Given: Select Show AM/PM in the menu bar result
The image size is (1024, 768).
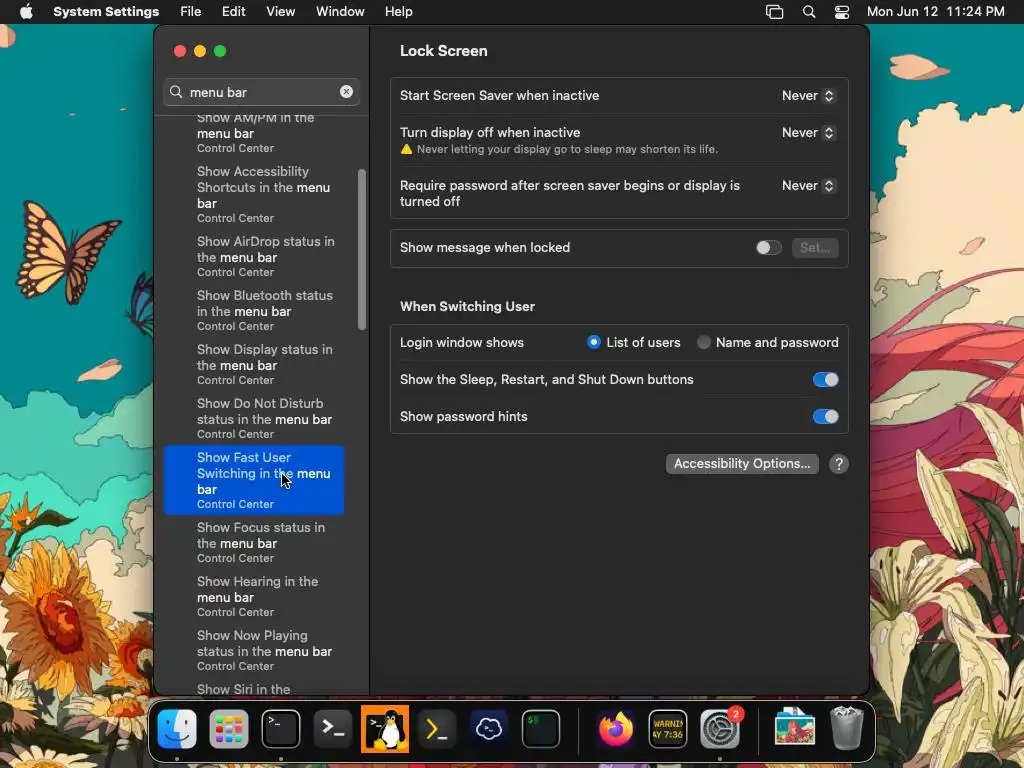Looking at the screenshot, I should [255, 135].
